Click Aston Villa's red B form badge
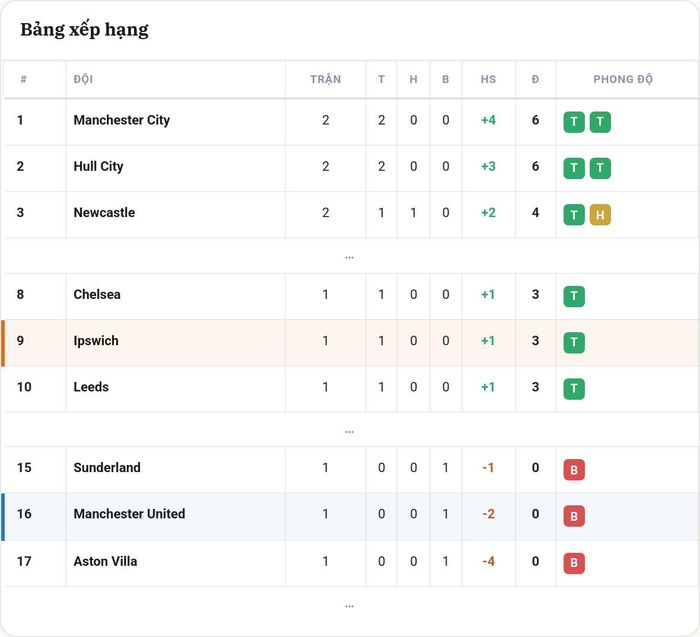The height and width of the screenshot is (637, 700). tap(574, 563)
